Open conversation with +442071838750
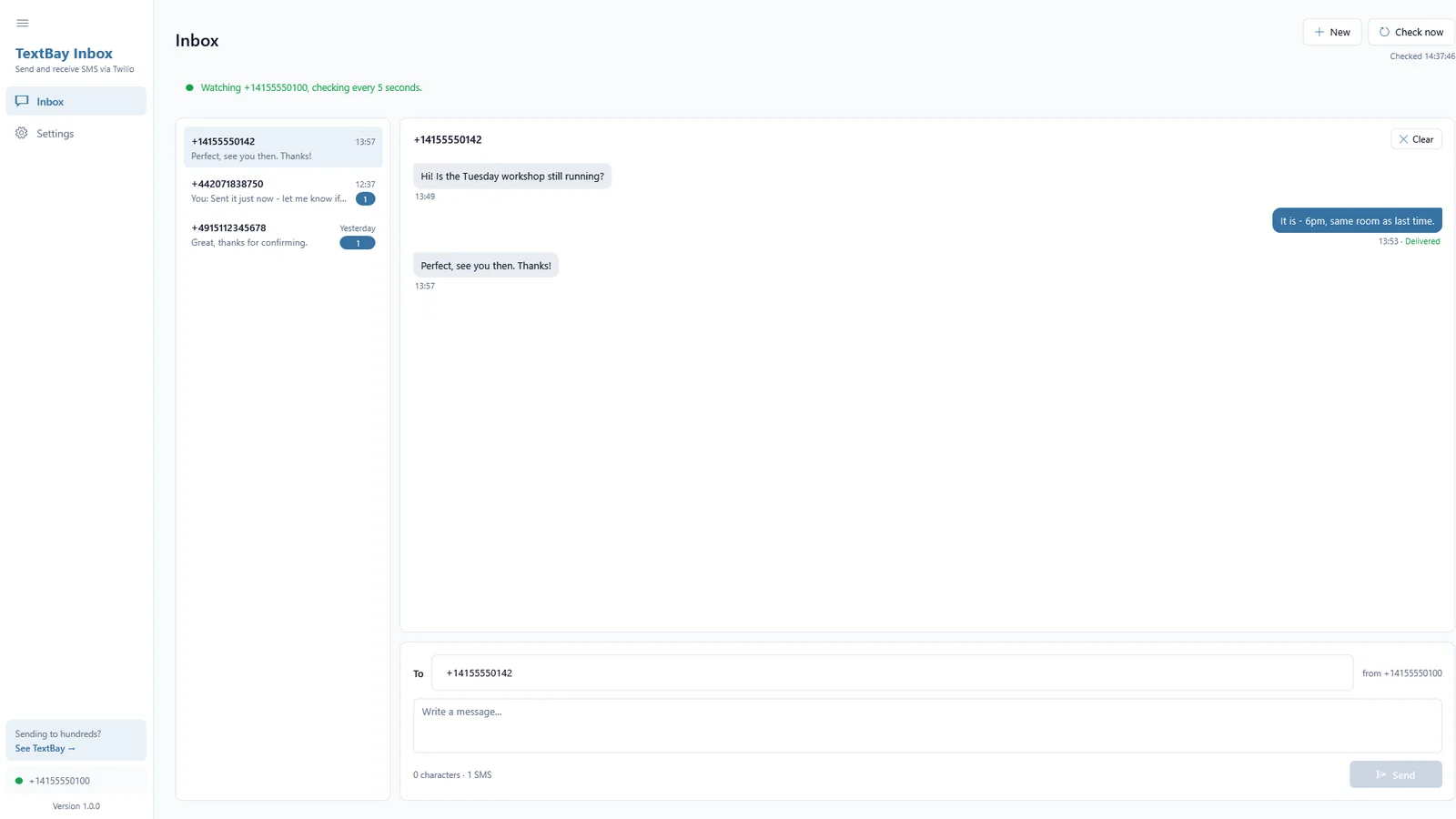 coord(283,191)
